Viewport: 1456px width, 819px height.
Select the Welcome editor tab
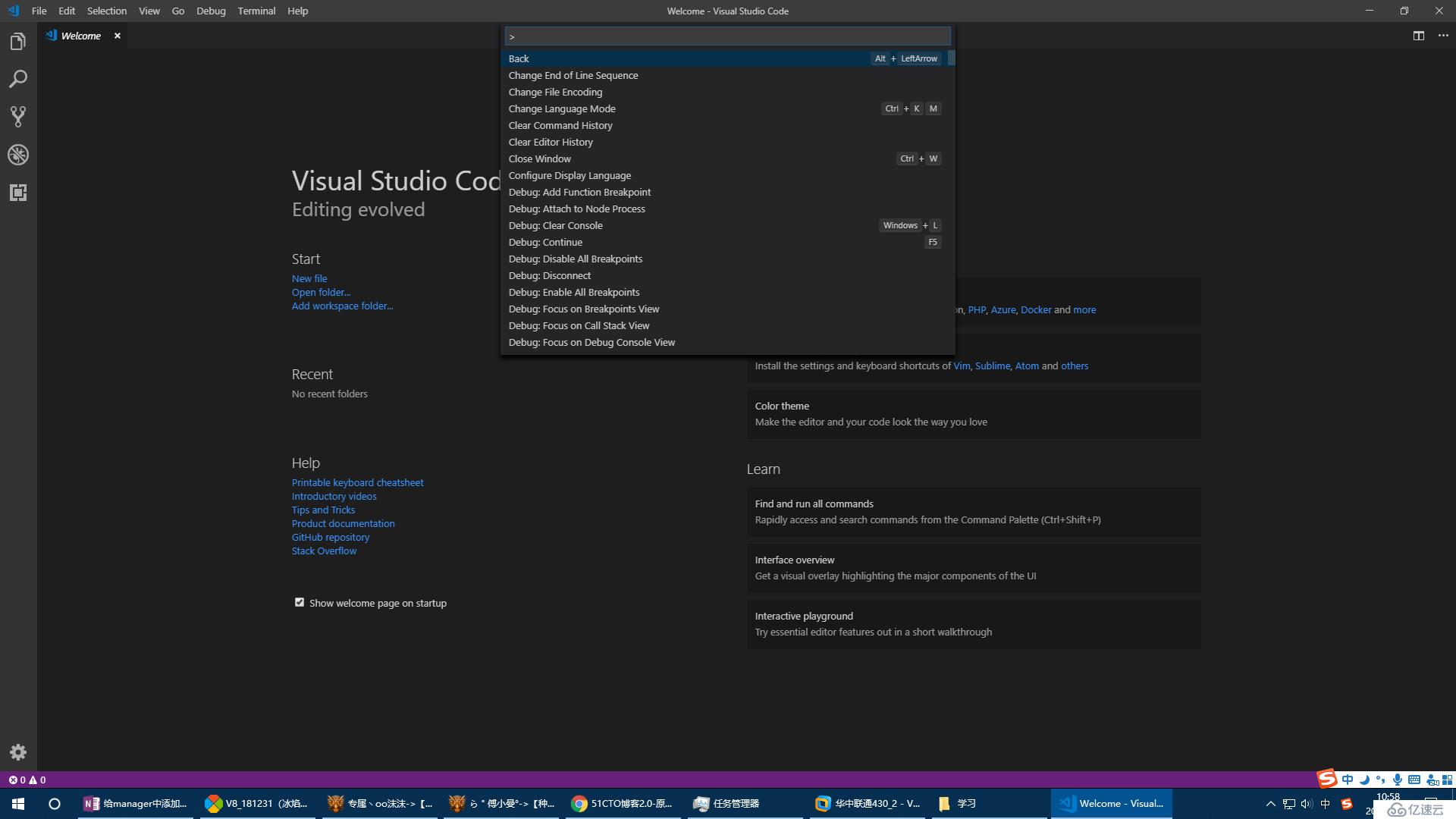click(82, 36)
